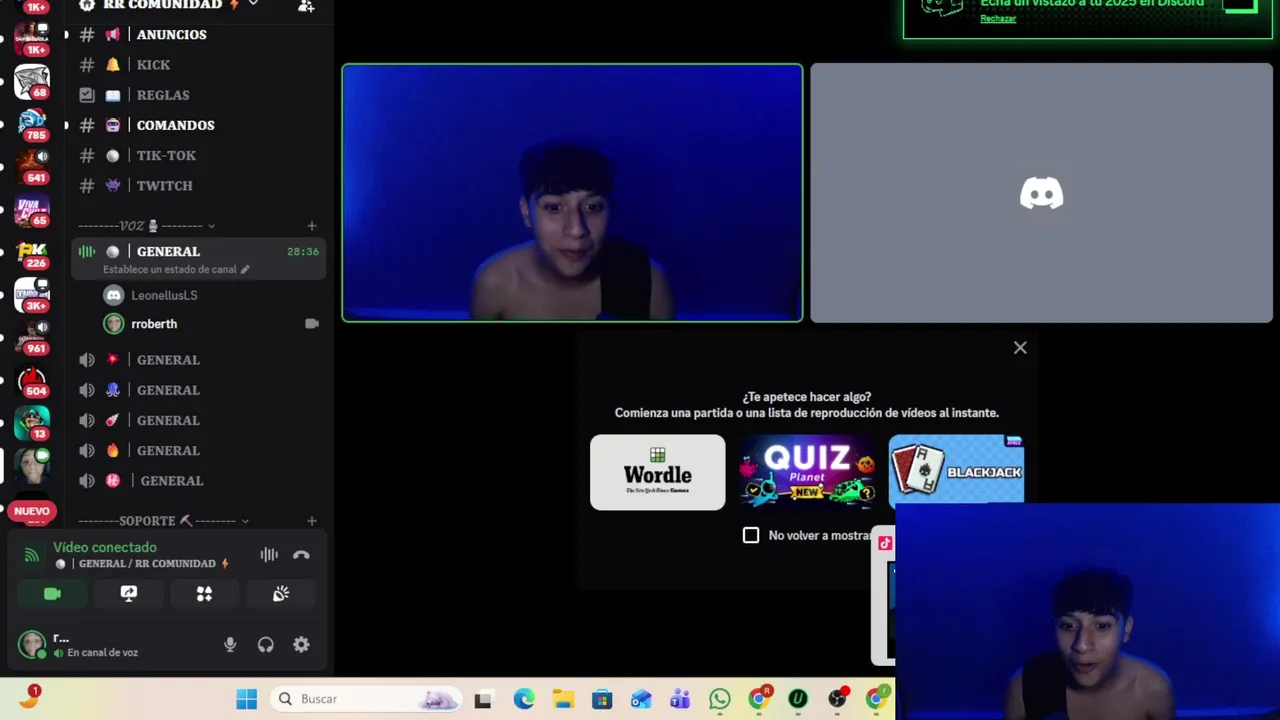Open RR COMUNIDAD server dropdown menu
The image size is (1280, 720).
click(x=253, y=4)
